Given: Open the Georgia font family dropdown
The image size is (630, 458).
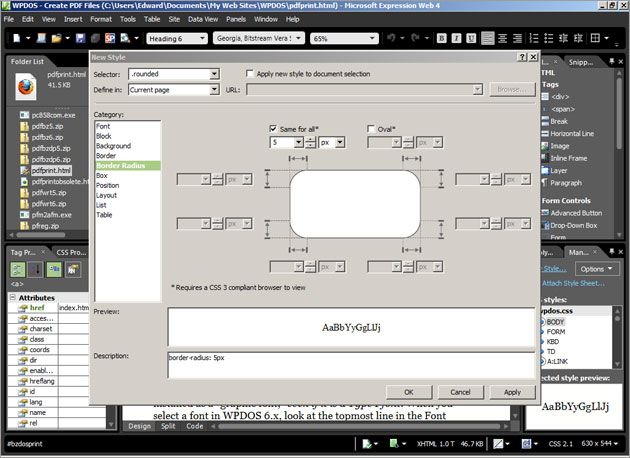Looking at the screenshot, I should click(298, 38).
